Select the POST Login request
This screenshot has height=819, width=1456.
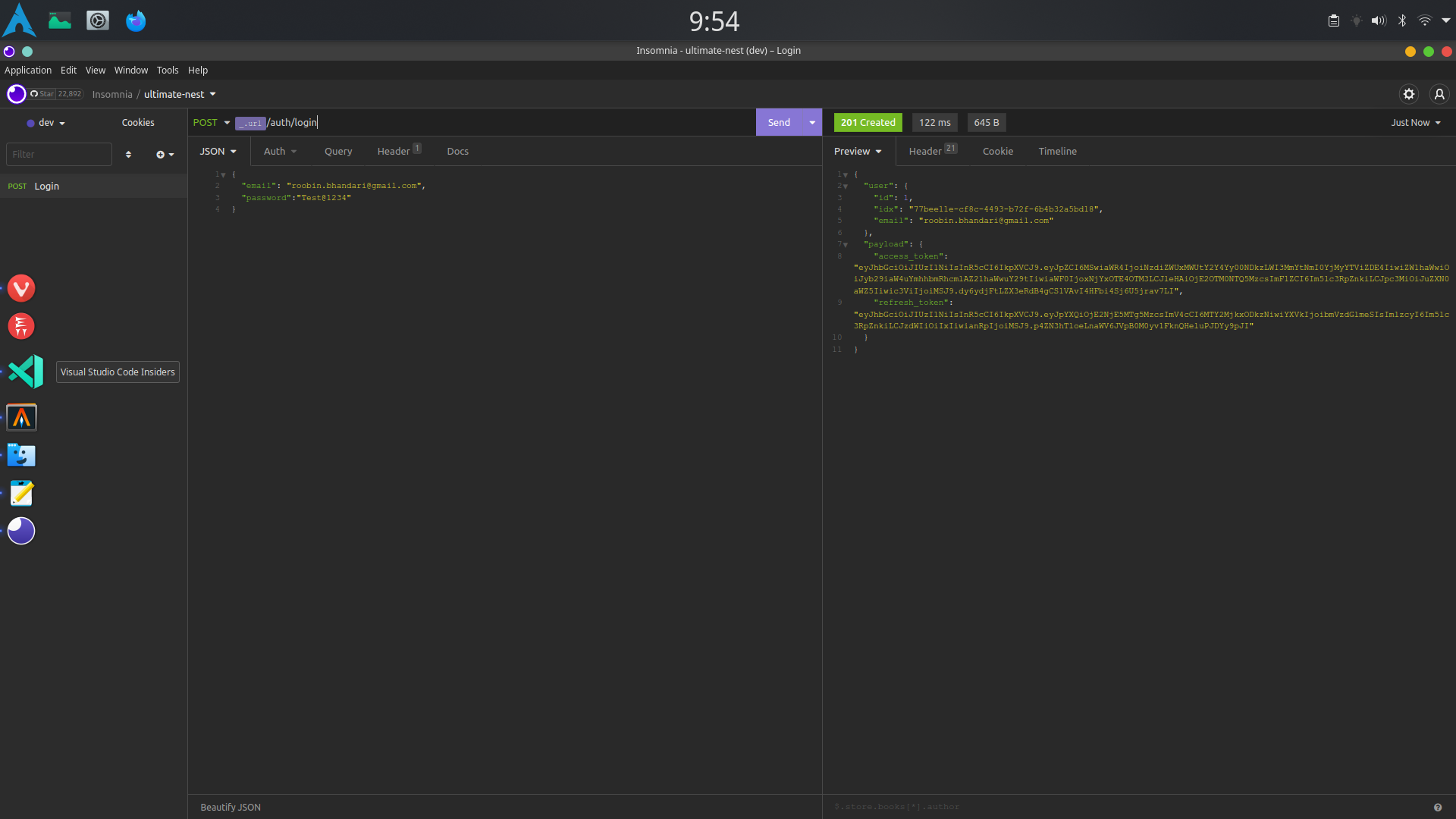click(x=93, y=186)
